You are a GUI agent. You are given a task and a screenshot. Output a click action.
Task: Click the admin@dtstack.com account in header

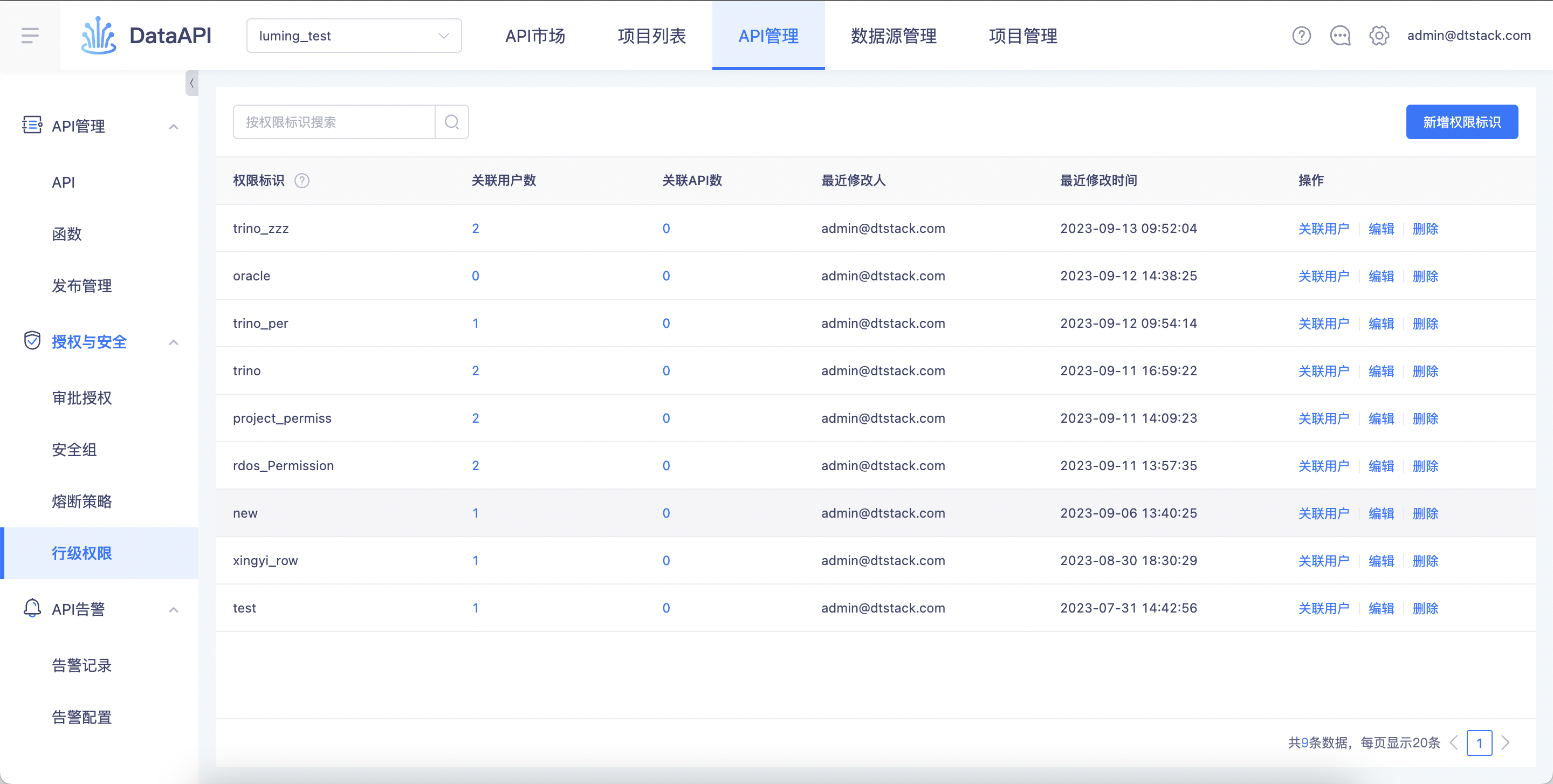[1468, 36]
